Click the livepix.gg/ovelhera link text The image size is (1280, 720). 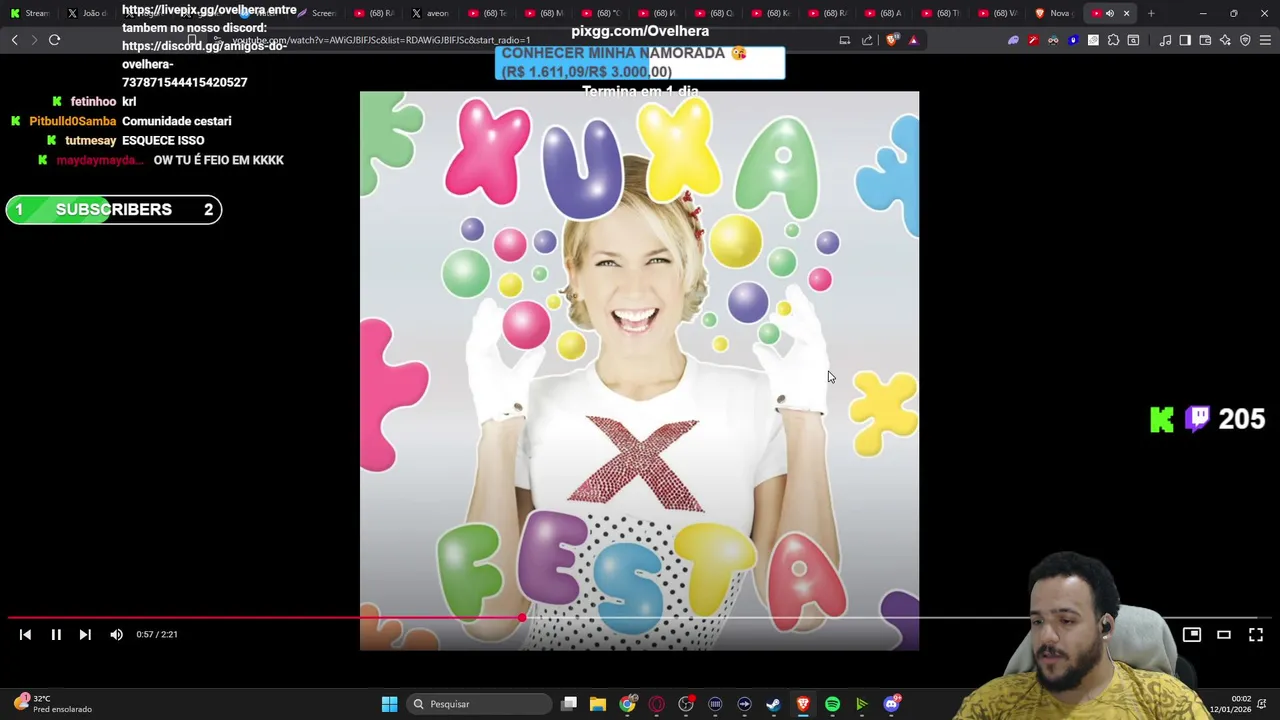click(x=194, y=10)
